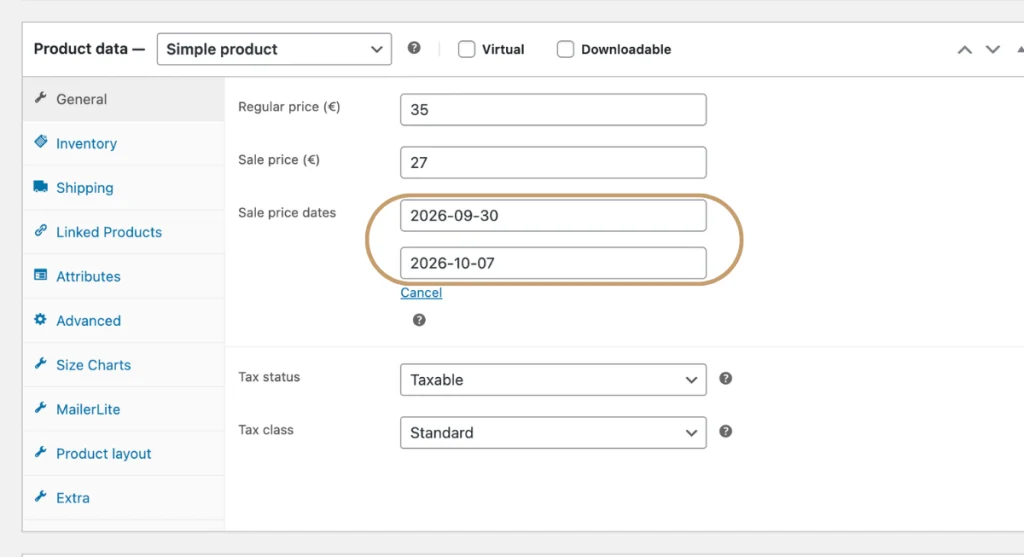Click the Regular price (€) label
Screen dimensions: 1024x557
tap(289, 106)
